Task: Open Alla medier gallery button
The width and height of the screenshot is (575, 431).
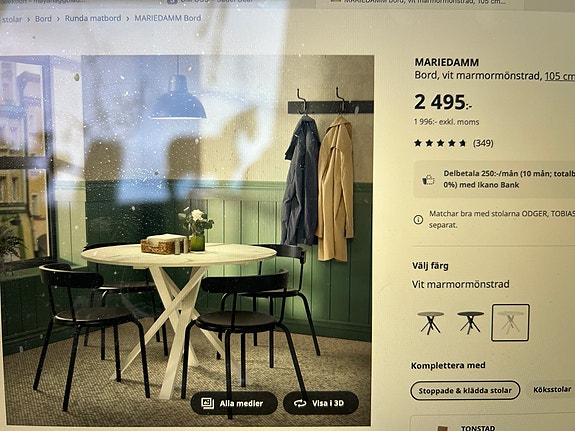Action: click(x=234, y=403)
